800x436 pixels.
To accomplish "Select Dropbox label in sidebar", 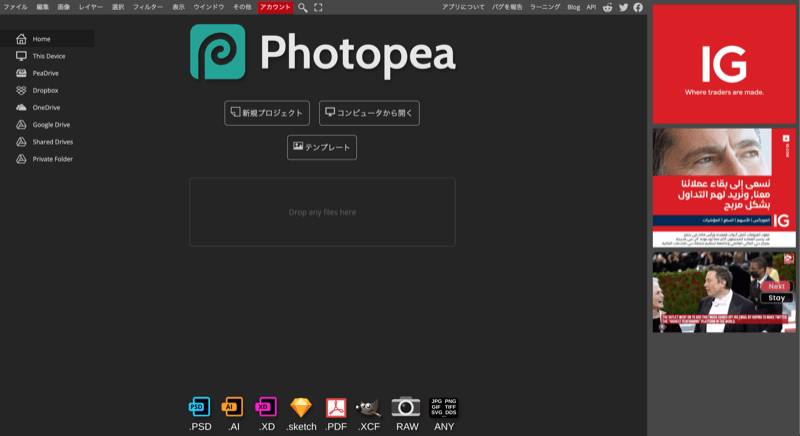I will pyautogui.click(x=45, y=91).
